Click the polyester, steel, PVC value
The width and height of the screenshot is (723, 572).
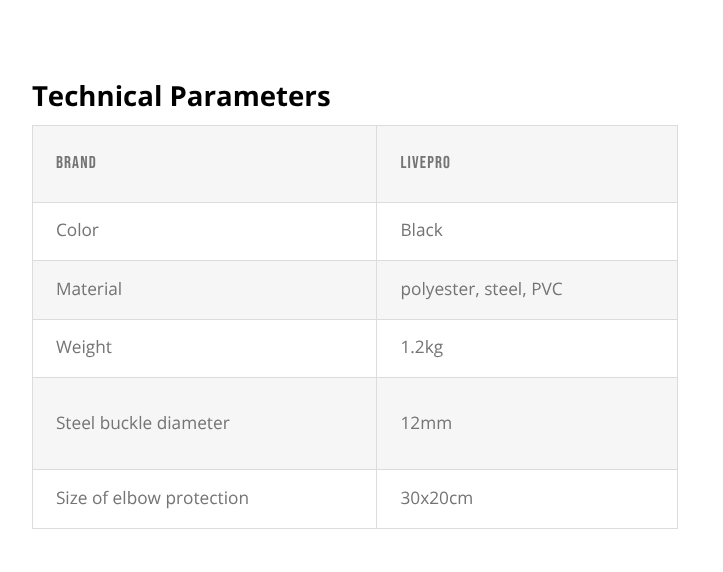click(x=481, y=289)
